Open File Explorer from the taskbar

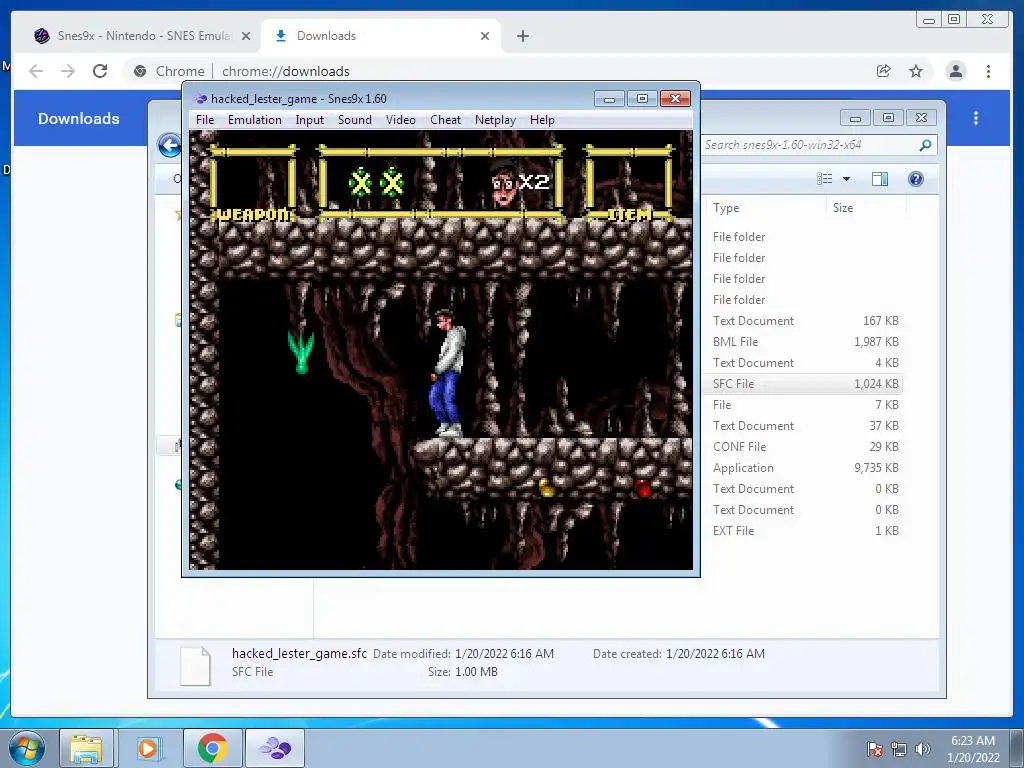tap(86, 748)
